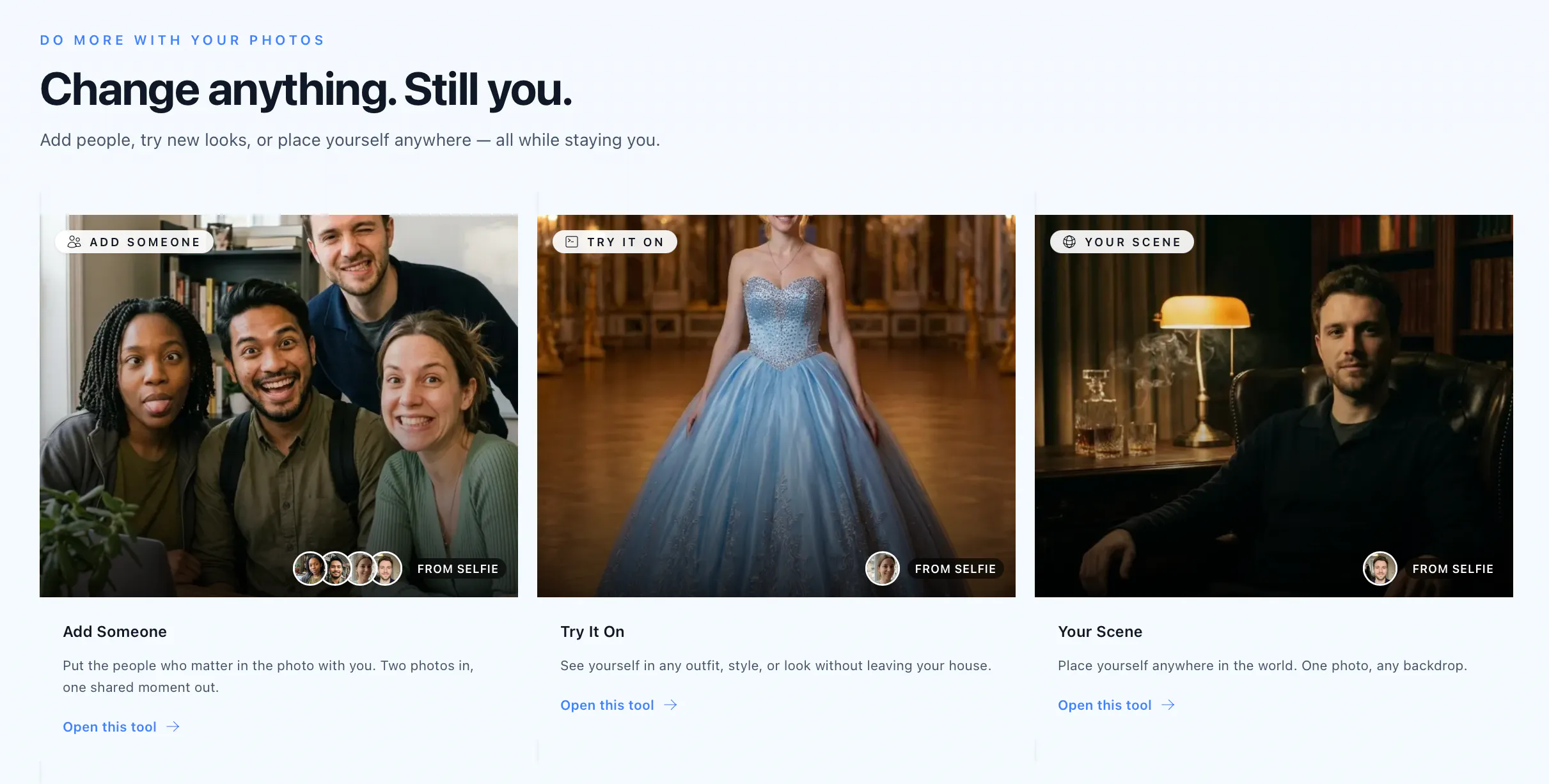Click the arrow icon next to Add Someone's Open this tool
The width and height of the screenshot is (1549, 784).
pyautogui.click(x=173, y=726)
